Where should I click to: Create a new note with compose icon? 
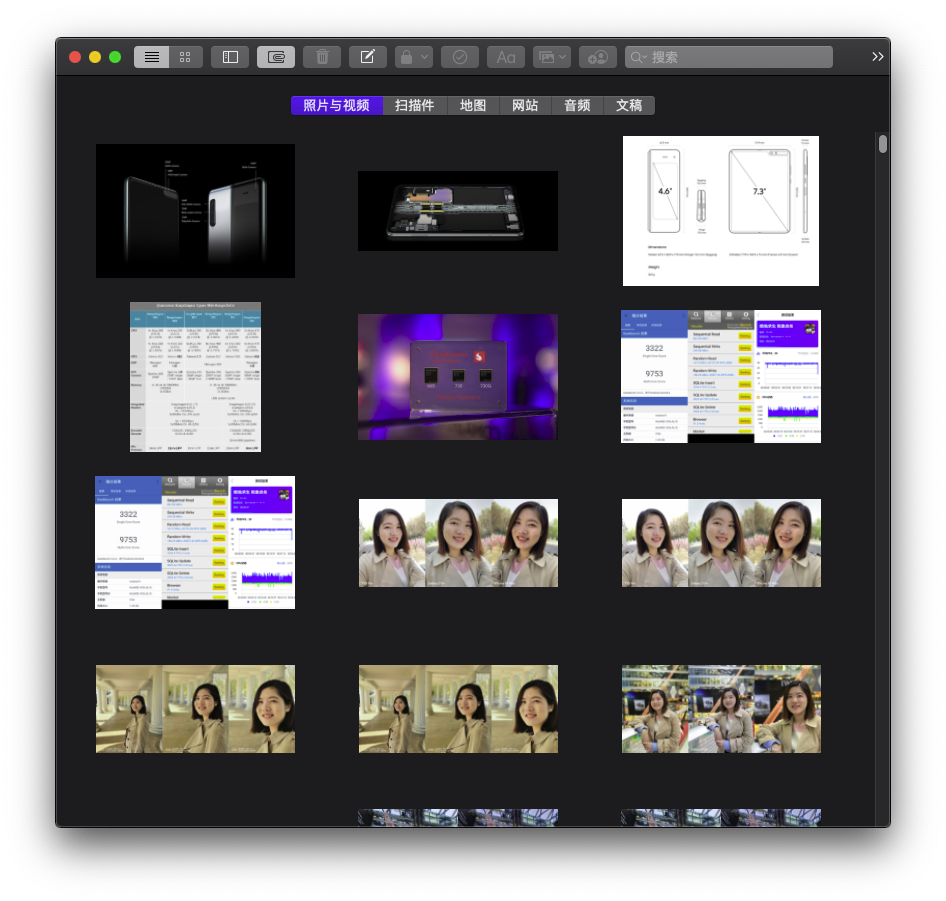pos(368,57)
